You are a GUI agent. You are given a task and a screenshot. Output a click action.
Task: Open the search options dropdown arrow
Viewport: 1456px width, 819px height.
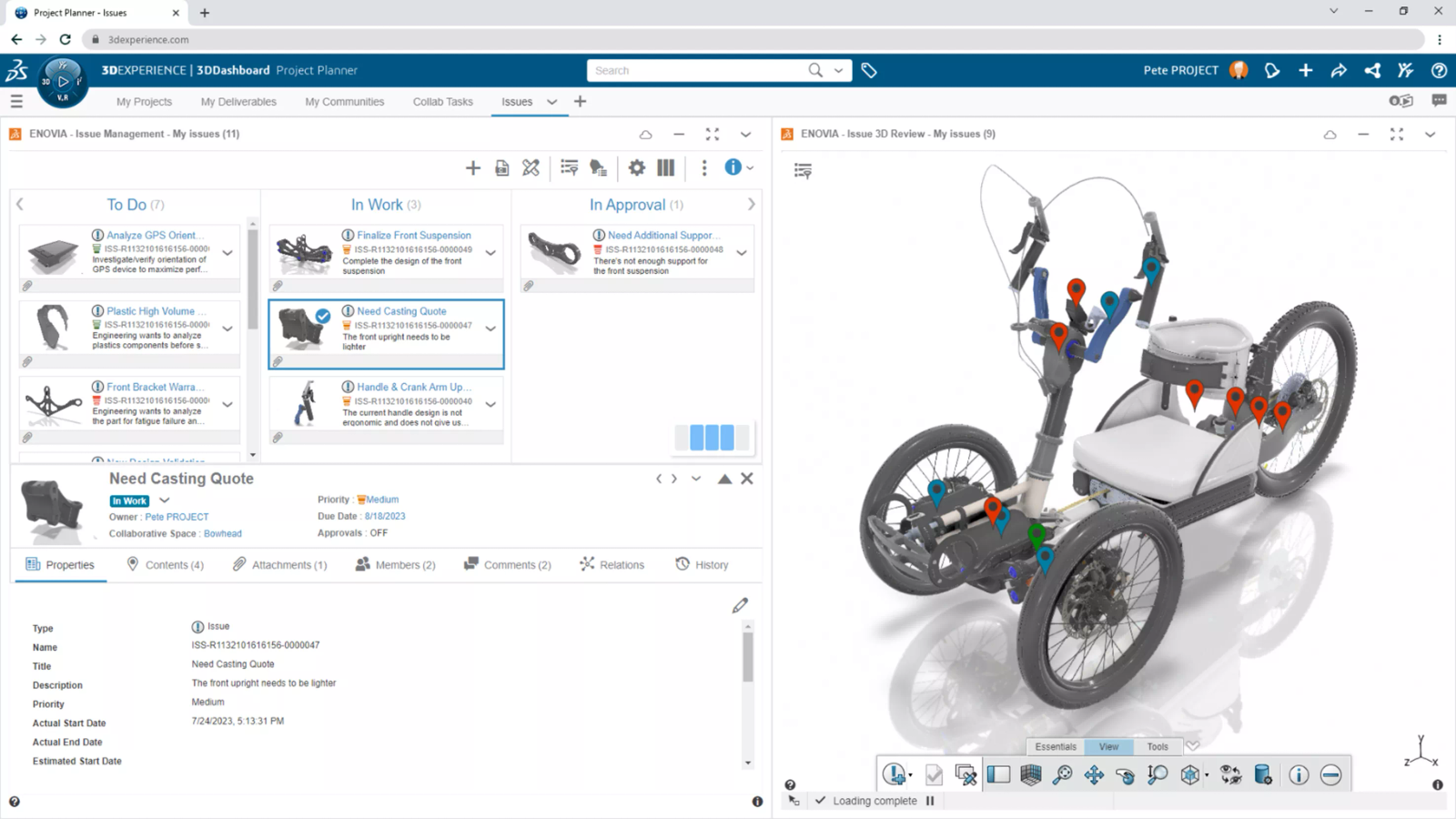[x=838, y=70]
